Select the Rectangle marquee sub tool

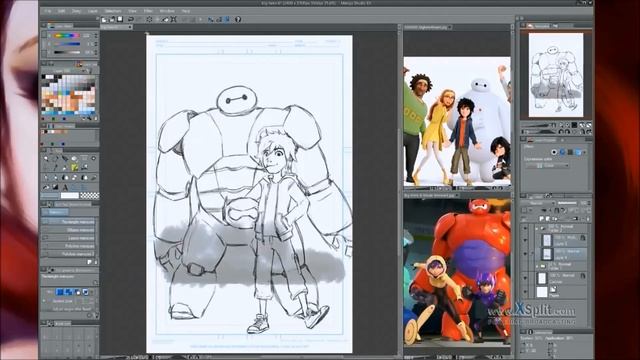point(69,222)
